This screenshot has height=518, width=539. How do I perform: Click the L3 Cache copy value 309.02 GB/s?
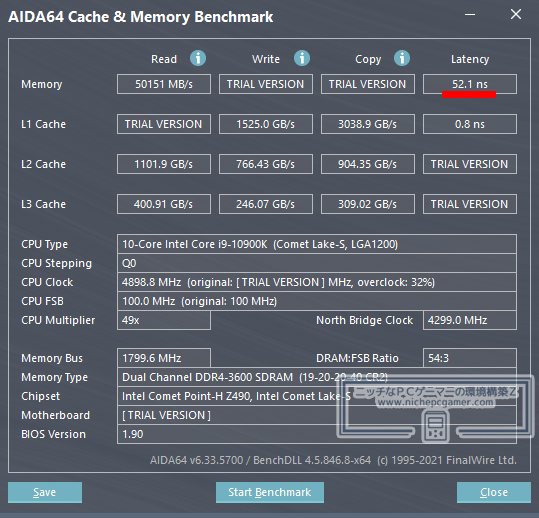[368, 204]
